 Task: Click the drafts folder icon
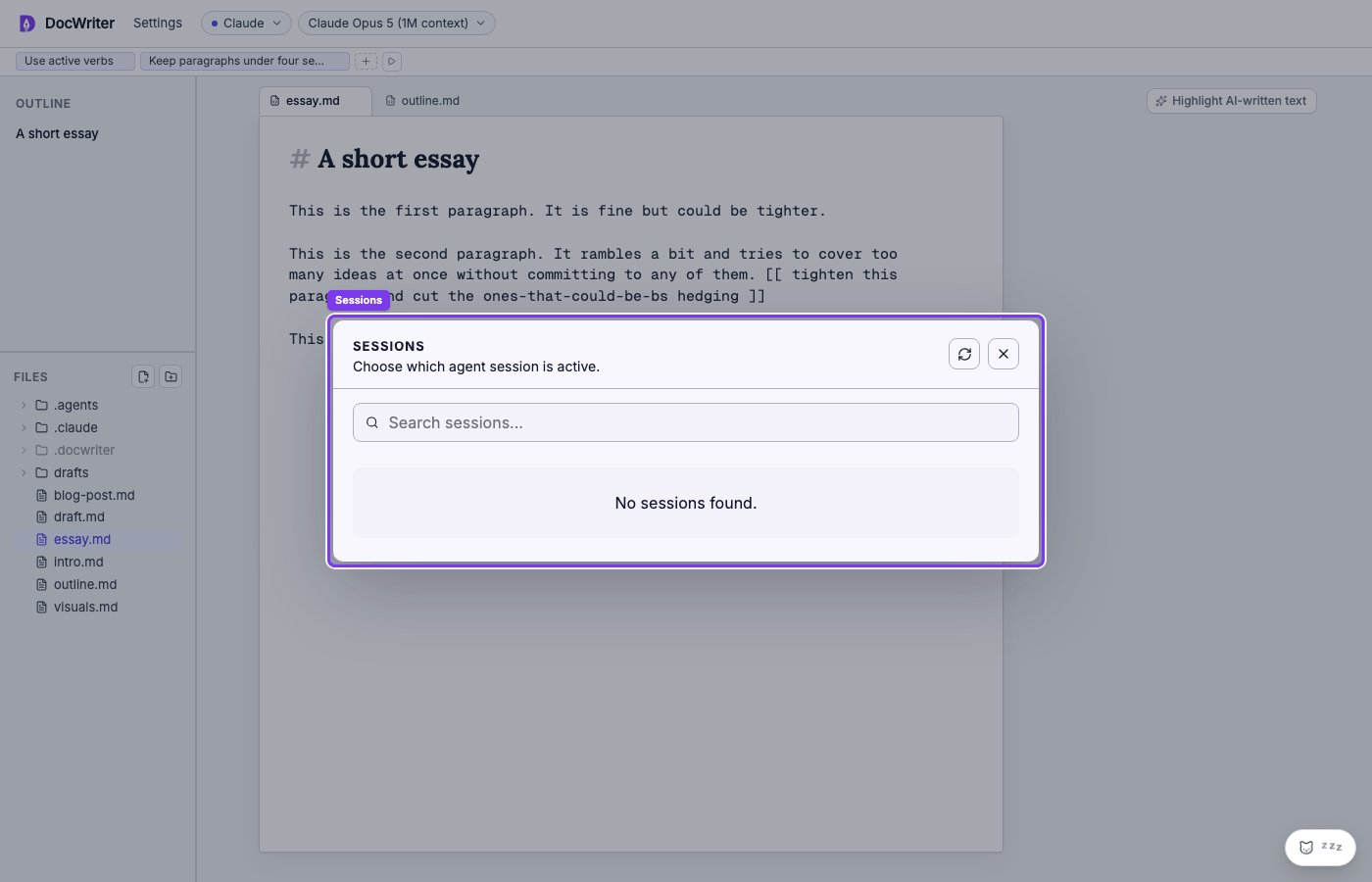tap(41, 472)
